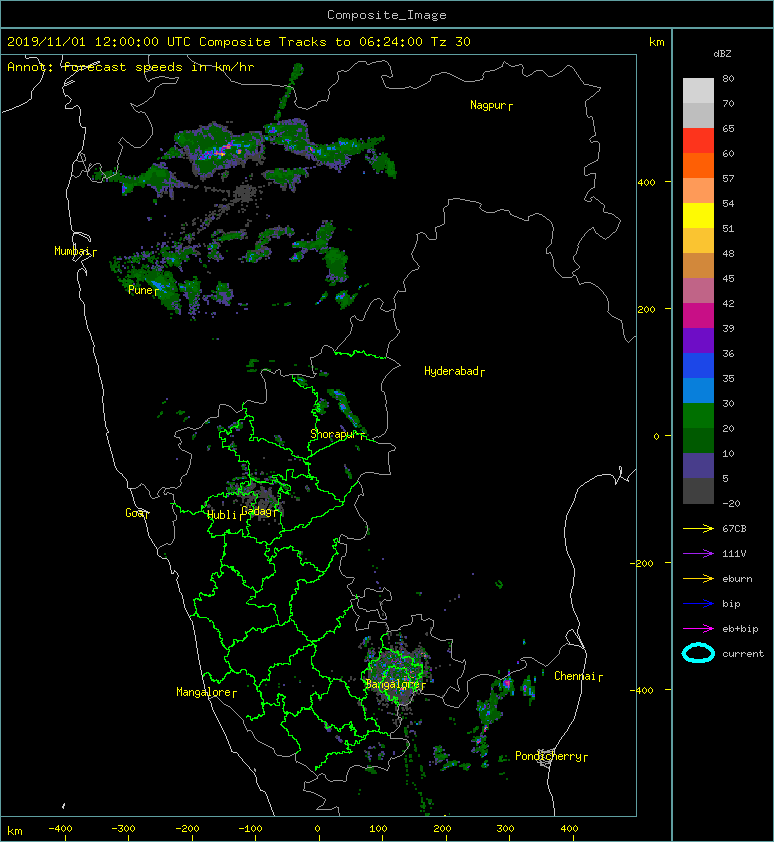Click the eburn arrow legend icon
Viewport: 774px width, 842px height.
(698, 579)
